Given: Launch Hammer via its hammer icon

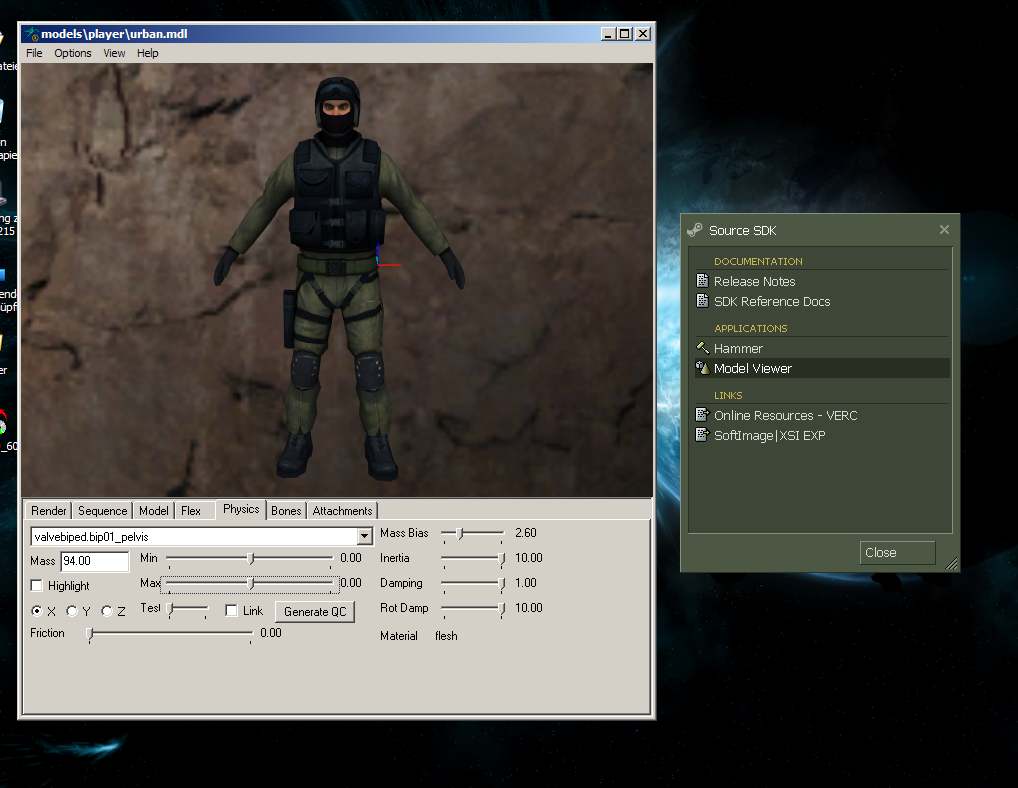Looking at the screenshot, I should 702,347.
